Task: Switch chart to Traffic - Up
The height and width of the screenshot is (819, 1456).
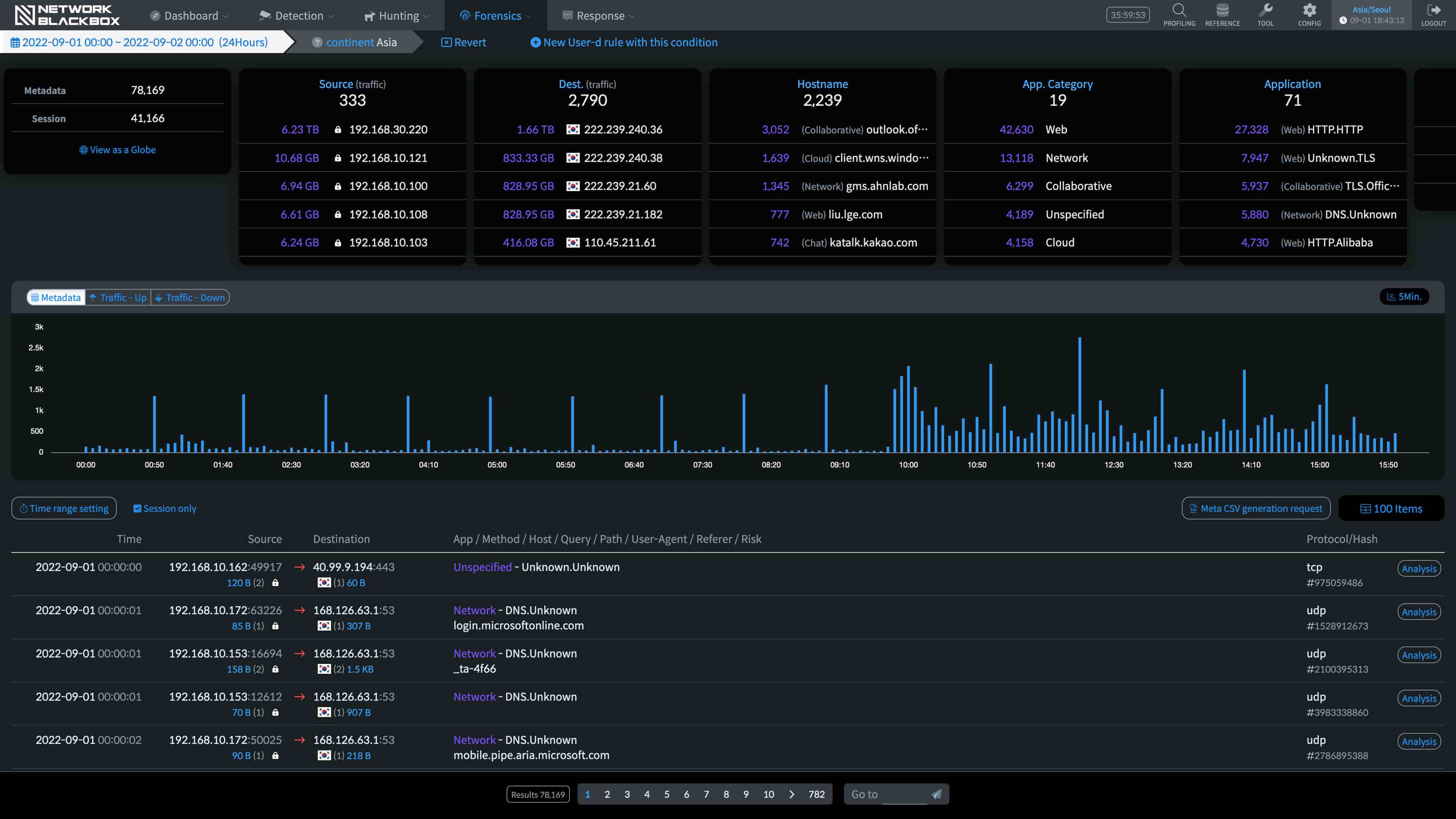Action: click(x=118, y=298)
